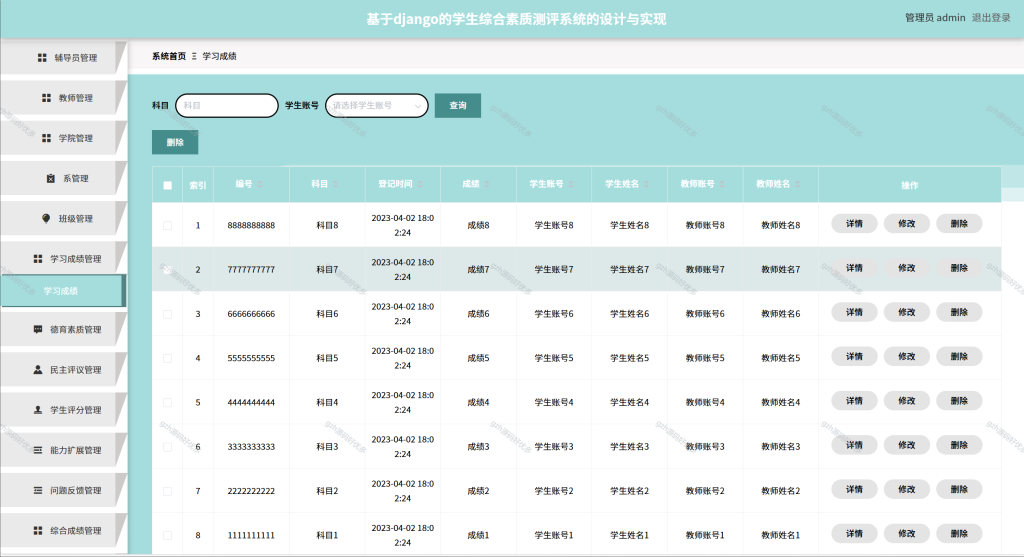Sort by 编号 column arrows
This screenshot has height=557, width=1024.
click(260, 185)
